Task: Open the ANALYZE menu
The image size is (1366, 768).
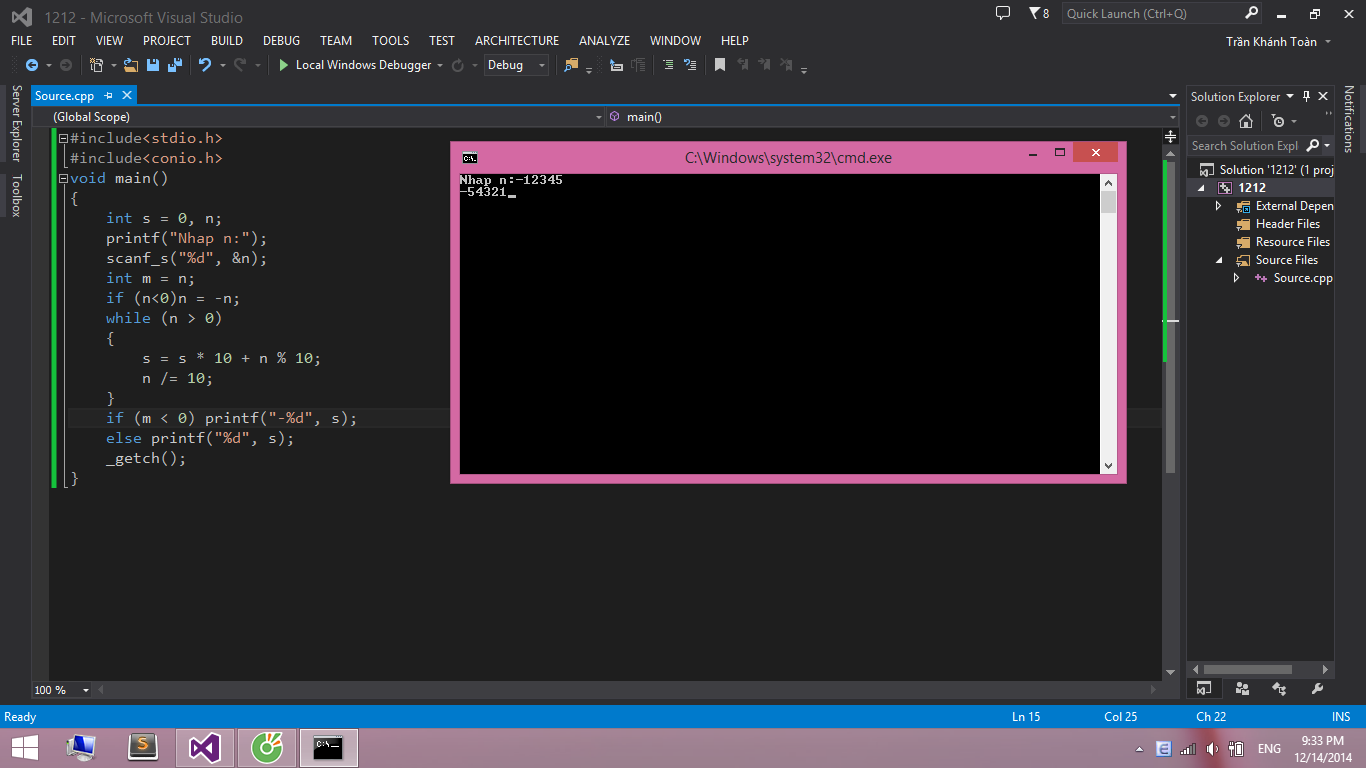Action: (604, 40)
